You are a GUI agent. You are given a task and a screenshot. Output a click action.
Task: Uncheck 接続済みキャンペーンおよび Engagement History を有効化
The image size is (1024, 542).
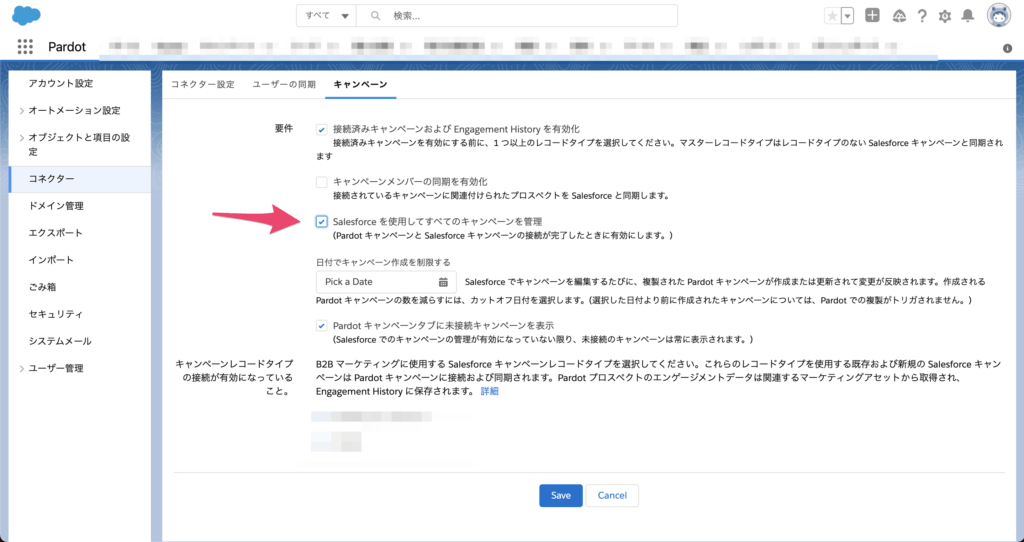coord(321,129)
